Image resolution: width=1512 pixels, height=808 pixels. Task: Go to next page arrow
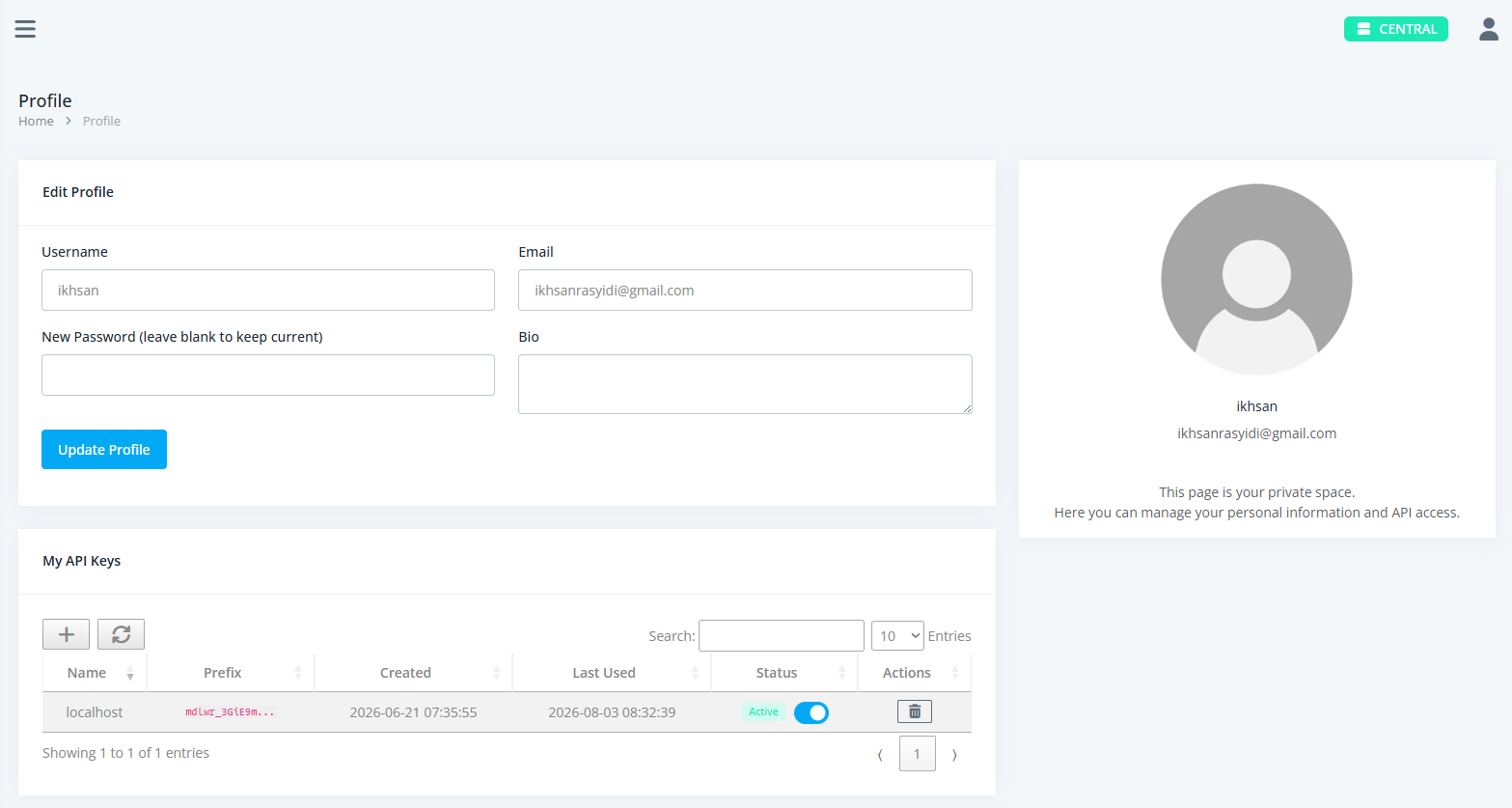coord(954,754)
